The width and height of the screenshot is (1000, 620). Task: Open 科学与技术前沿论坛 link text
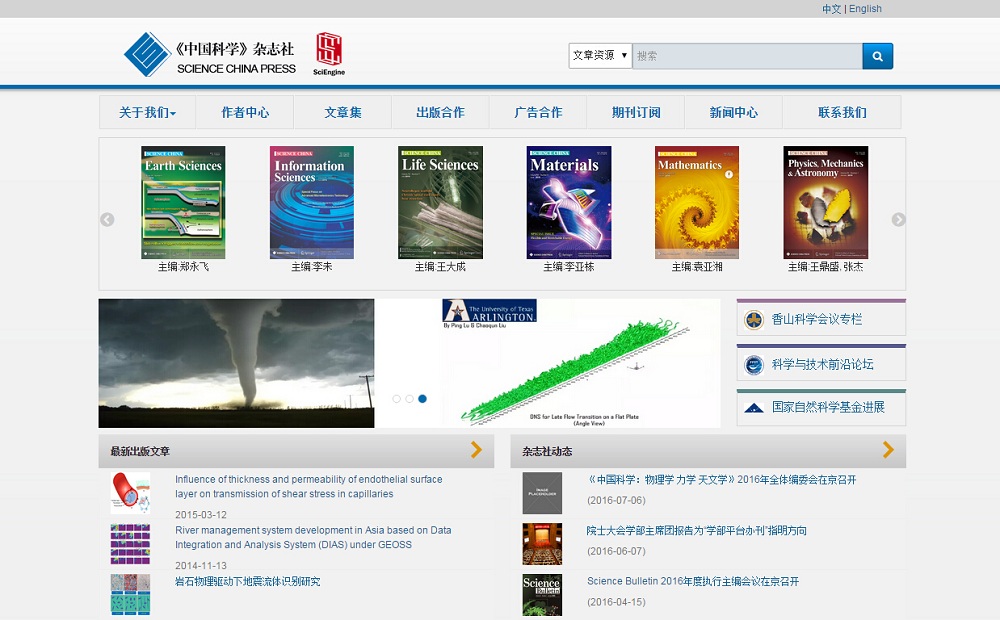point(823,365)
